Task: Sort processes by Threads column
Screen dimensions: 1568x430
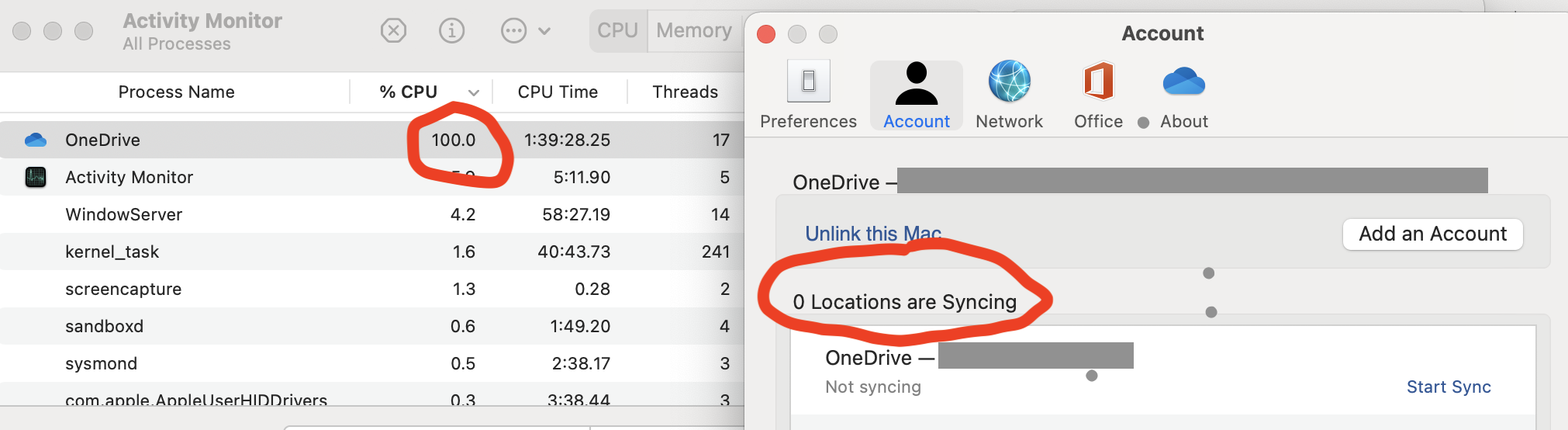Action: pos(686,92)
